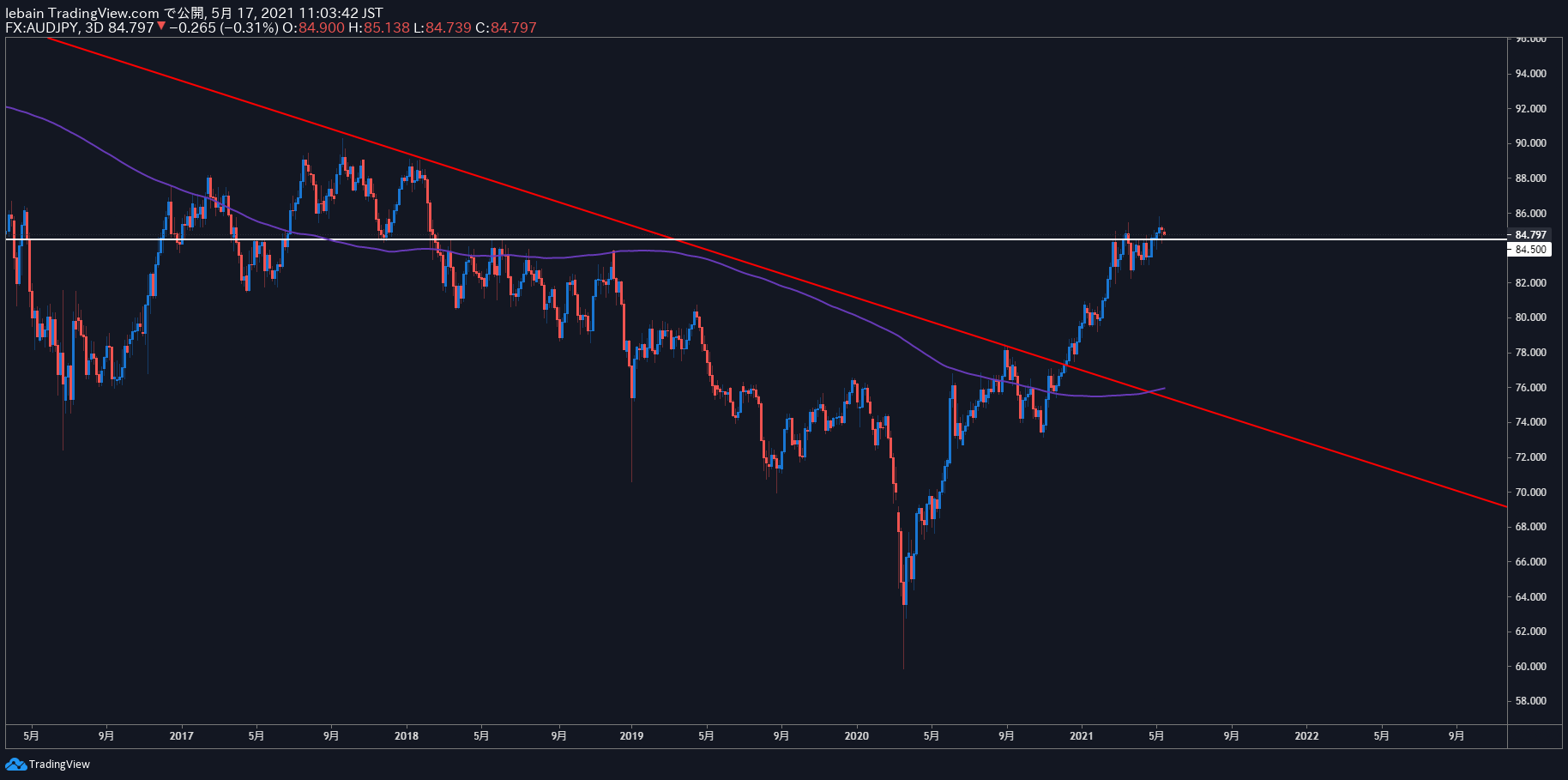The image size is (1568, 780).
Task: Click the 66.000 price axis label
Action: [1531, 562]
